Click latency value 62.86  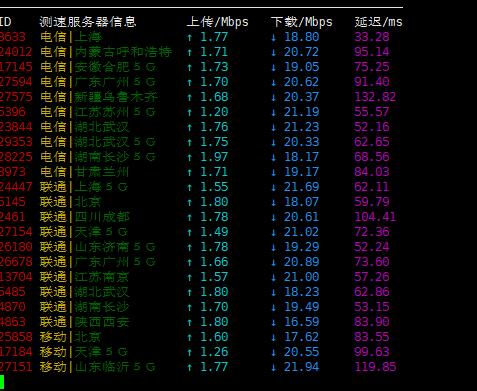click(372, 292)
